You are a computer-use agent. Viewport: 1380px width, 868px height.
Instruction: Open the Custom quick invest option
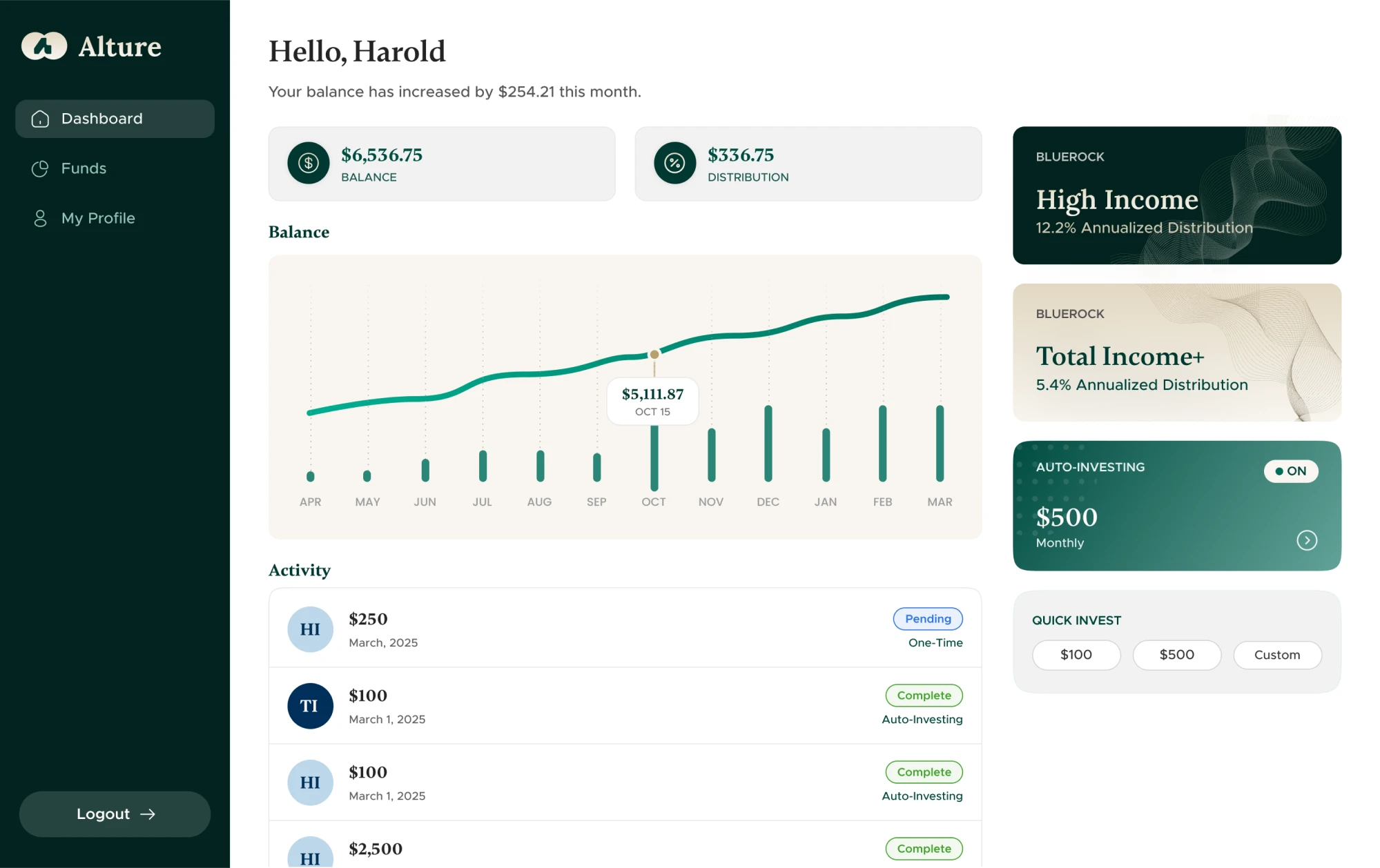coord(1277,655)
